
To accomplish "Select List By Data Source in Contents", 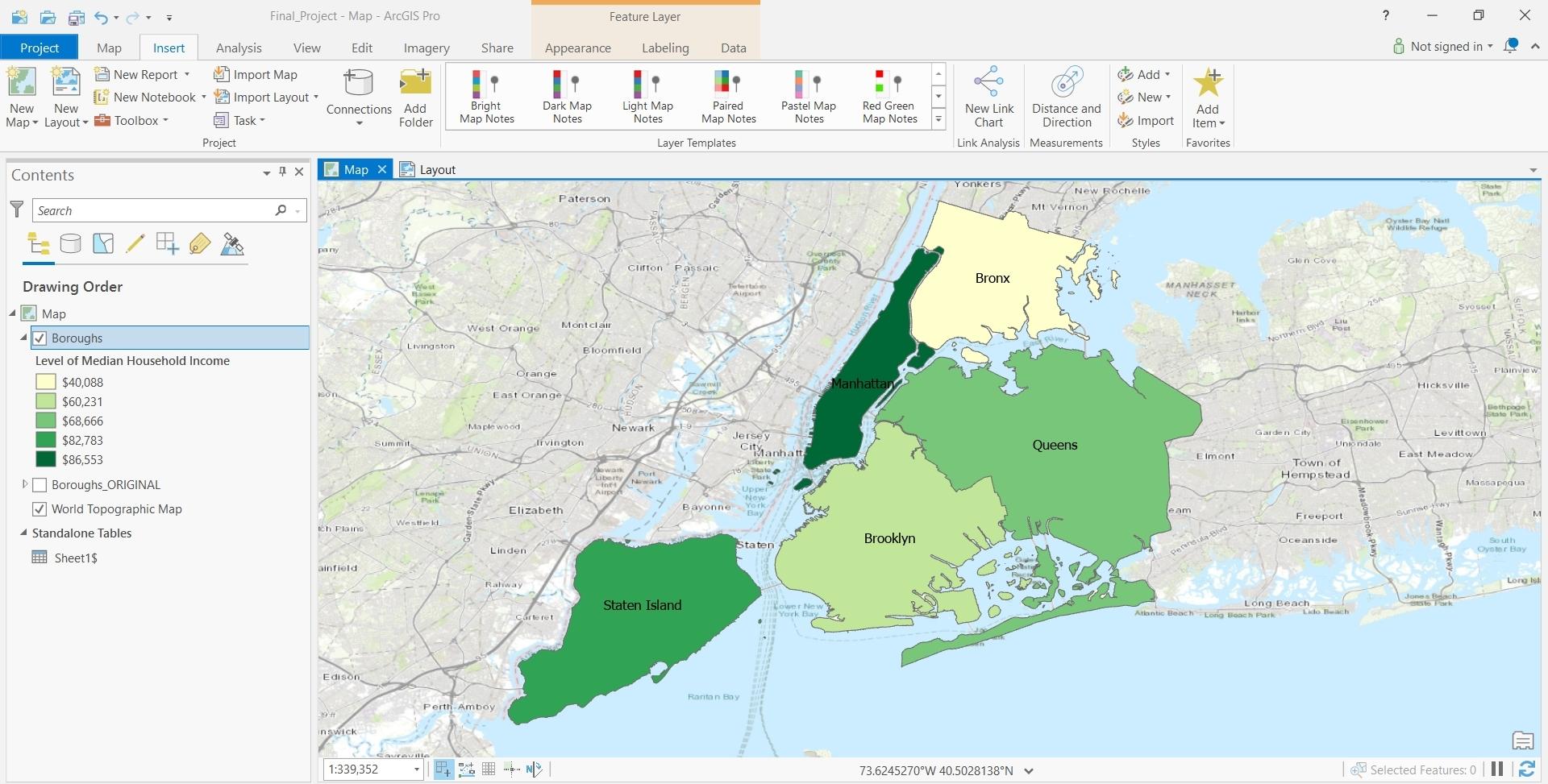I will pyautogui.click(x=70, y=243).
